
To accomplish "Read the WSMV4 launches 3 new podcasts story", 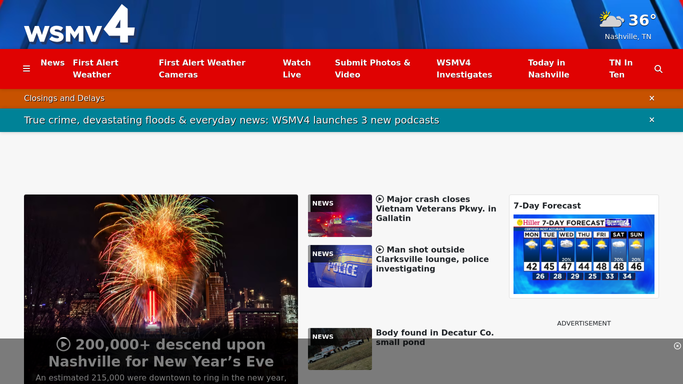I will [x=231, y=120].
